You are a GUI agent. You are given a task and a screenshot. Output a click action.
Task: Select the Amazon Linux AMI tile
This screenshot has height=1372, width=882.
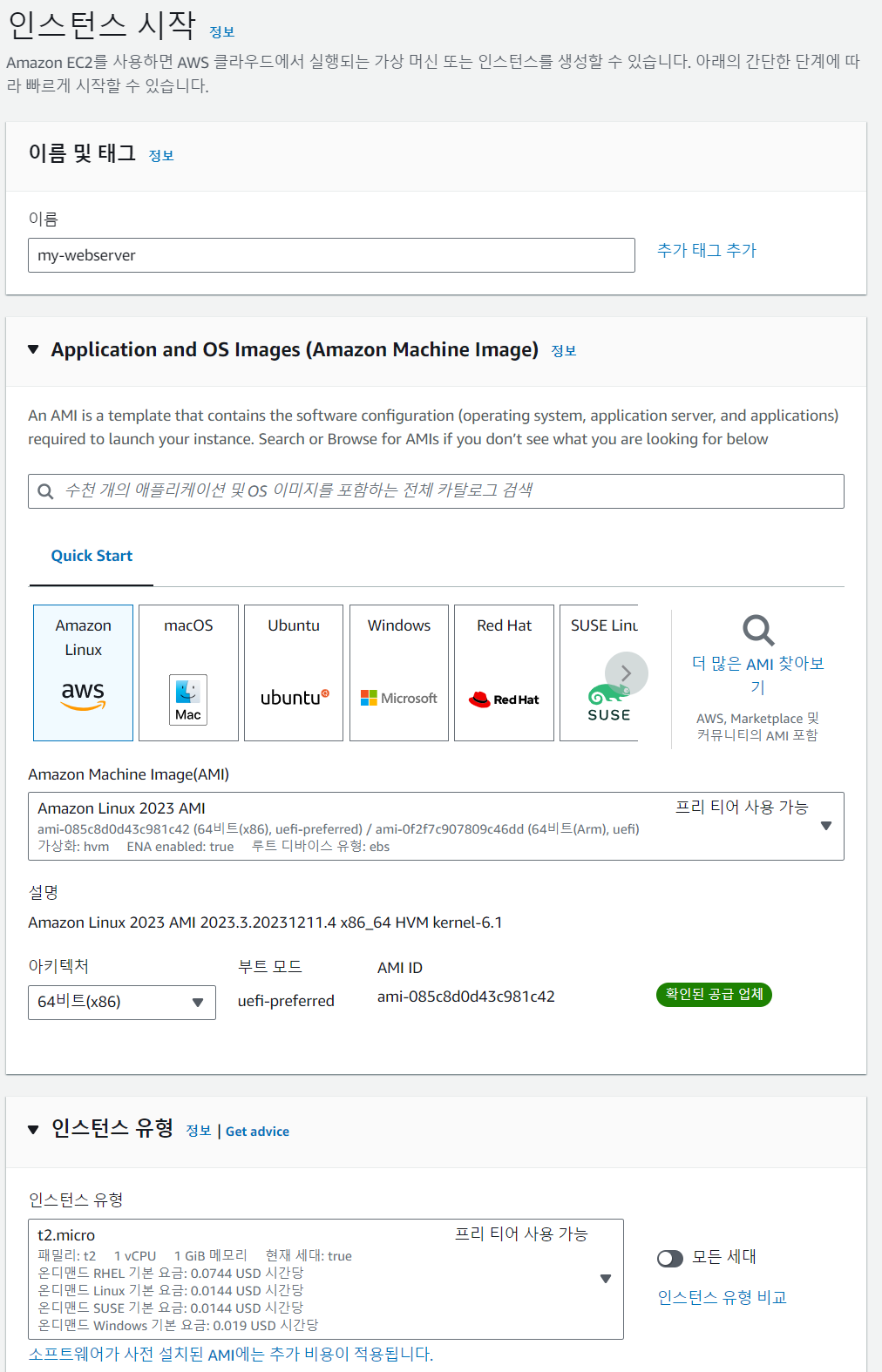click(83, 672)
